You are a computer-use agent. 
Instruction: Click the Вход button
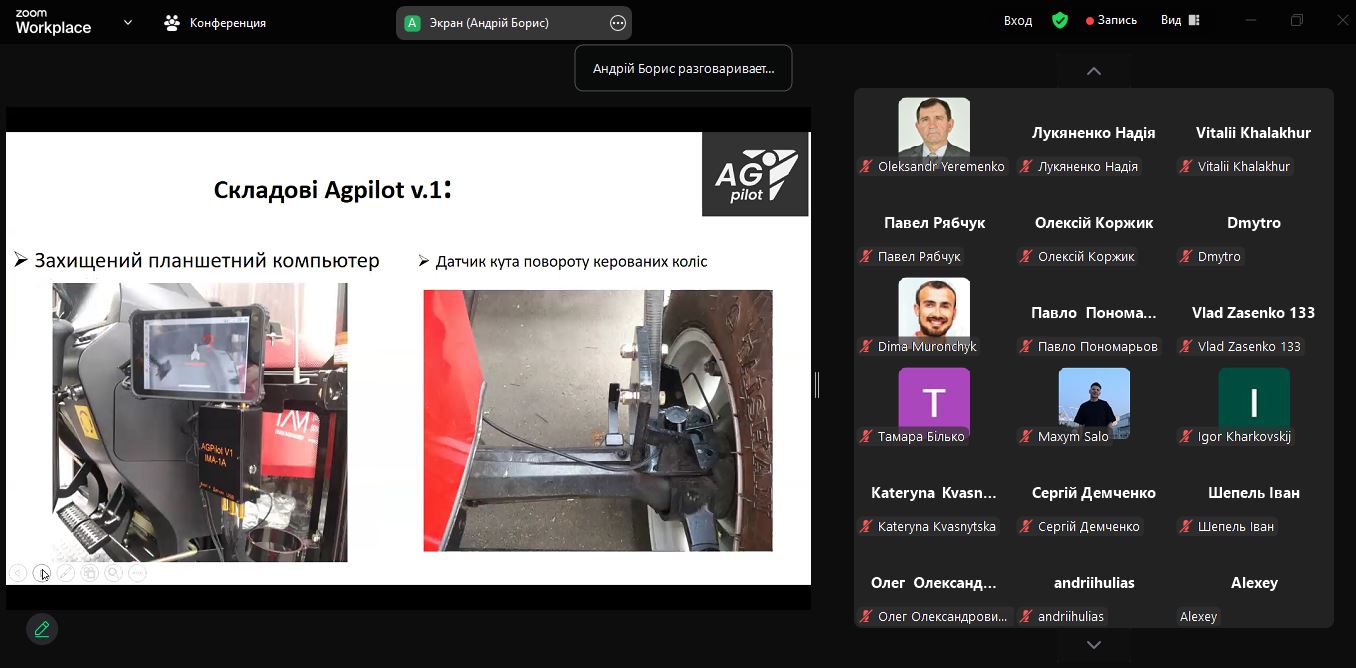pyautogui.click(x=1018, y=21)
